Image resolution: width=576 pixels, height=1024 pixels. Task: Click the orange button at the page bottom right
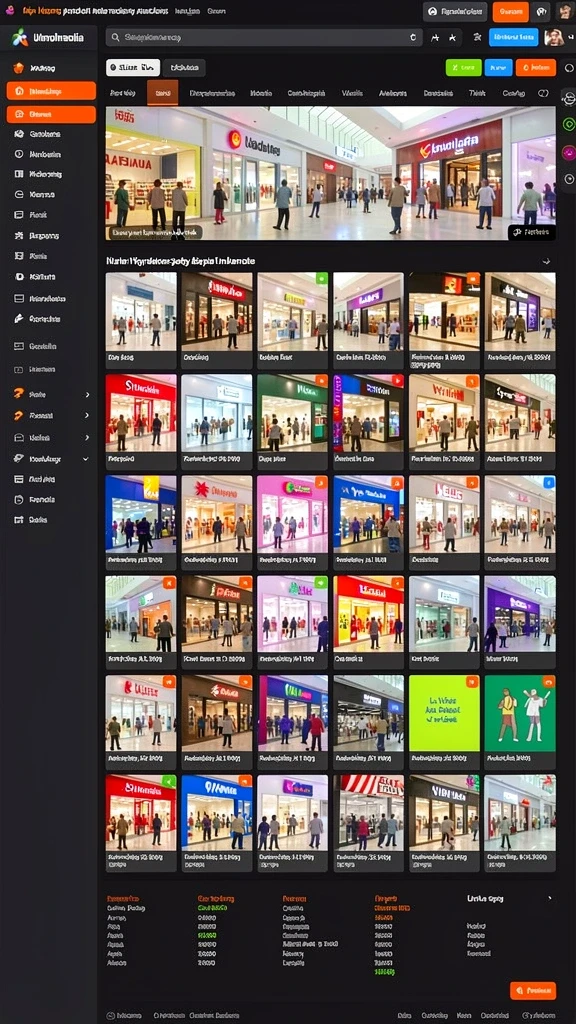[x=533, y=991]
